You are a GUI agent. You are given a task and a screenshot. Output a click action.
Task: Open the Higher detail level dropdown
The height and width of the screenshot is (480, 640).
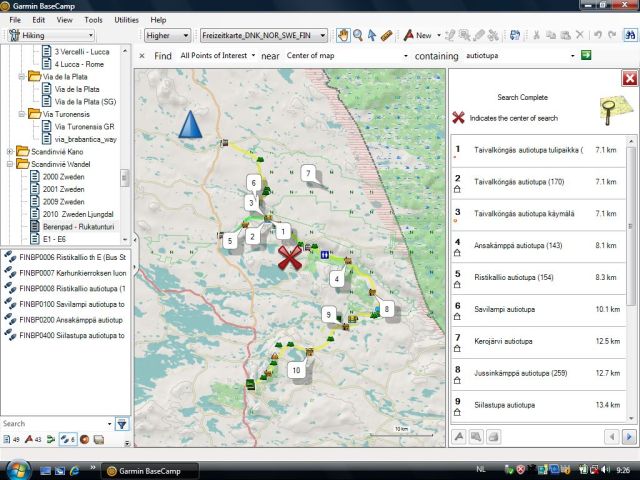pos(168,35)
